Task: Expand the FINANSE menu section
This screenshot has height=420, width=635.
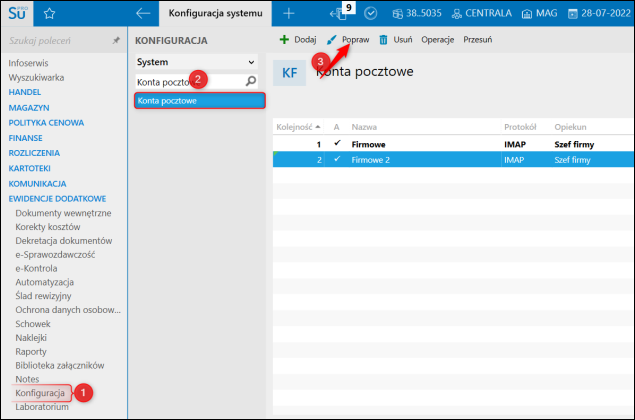Action: click(25, 138)
